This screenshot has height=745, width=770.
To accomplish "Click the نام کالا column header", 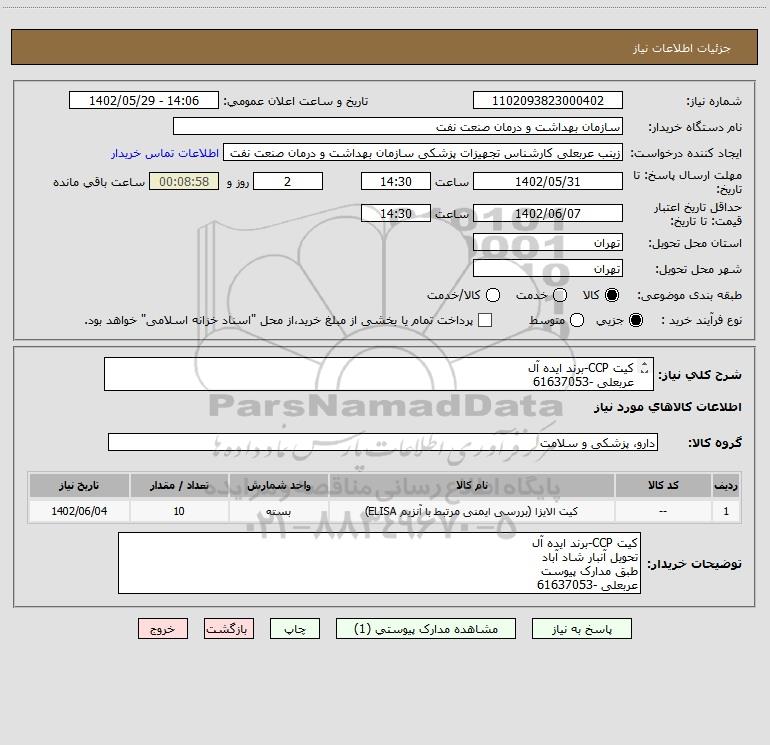I will coord(471,485).
